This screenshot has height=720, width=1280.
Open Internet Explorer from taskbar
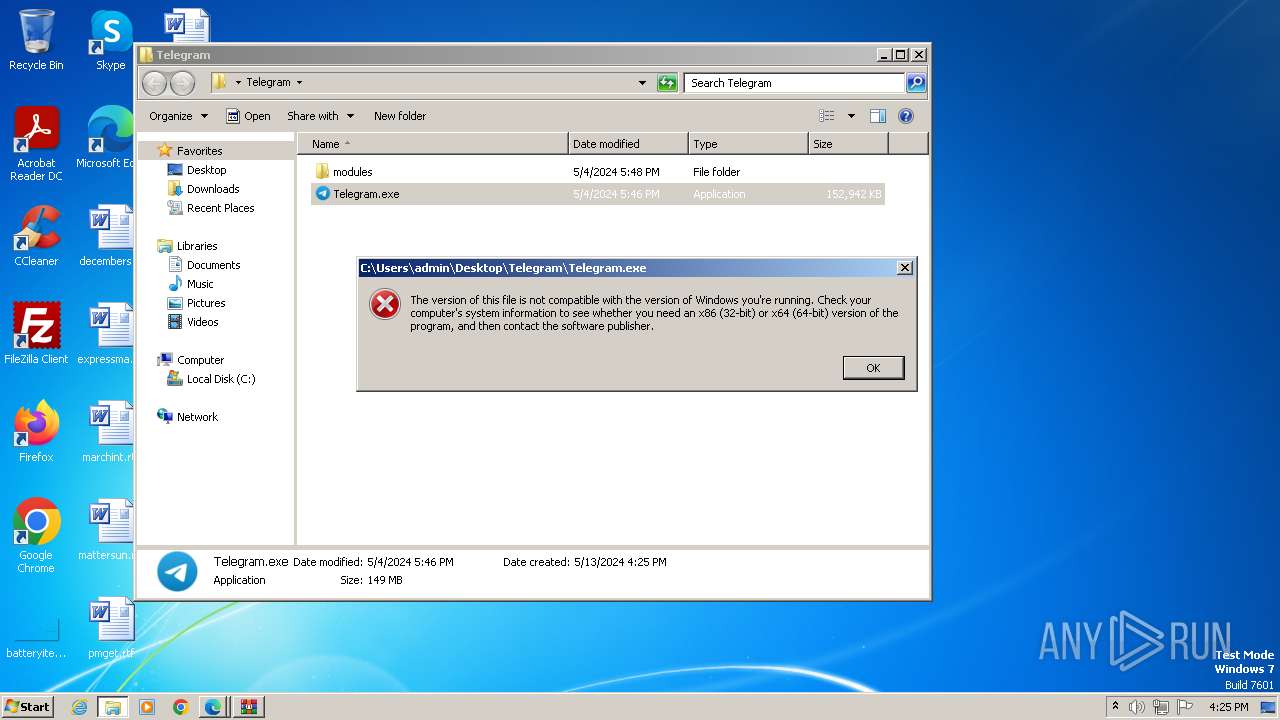tap(79, 707)
